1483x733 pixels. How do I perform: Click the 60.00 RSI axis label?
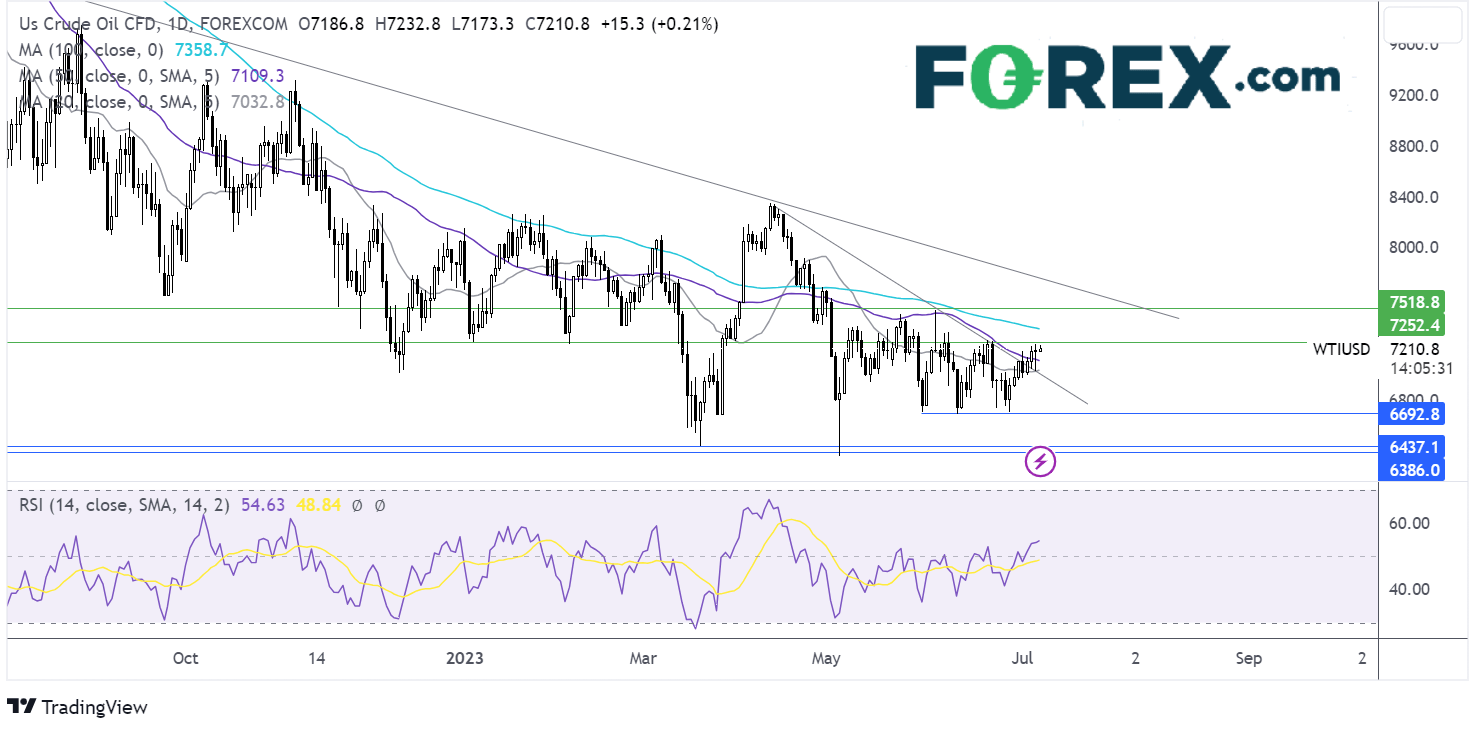coord(1408,523)
